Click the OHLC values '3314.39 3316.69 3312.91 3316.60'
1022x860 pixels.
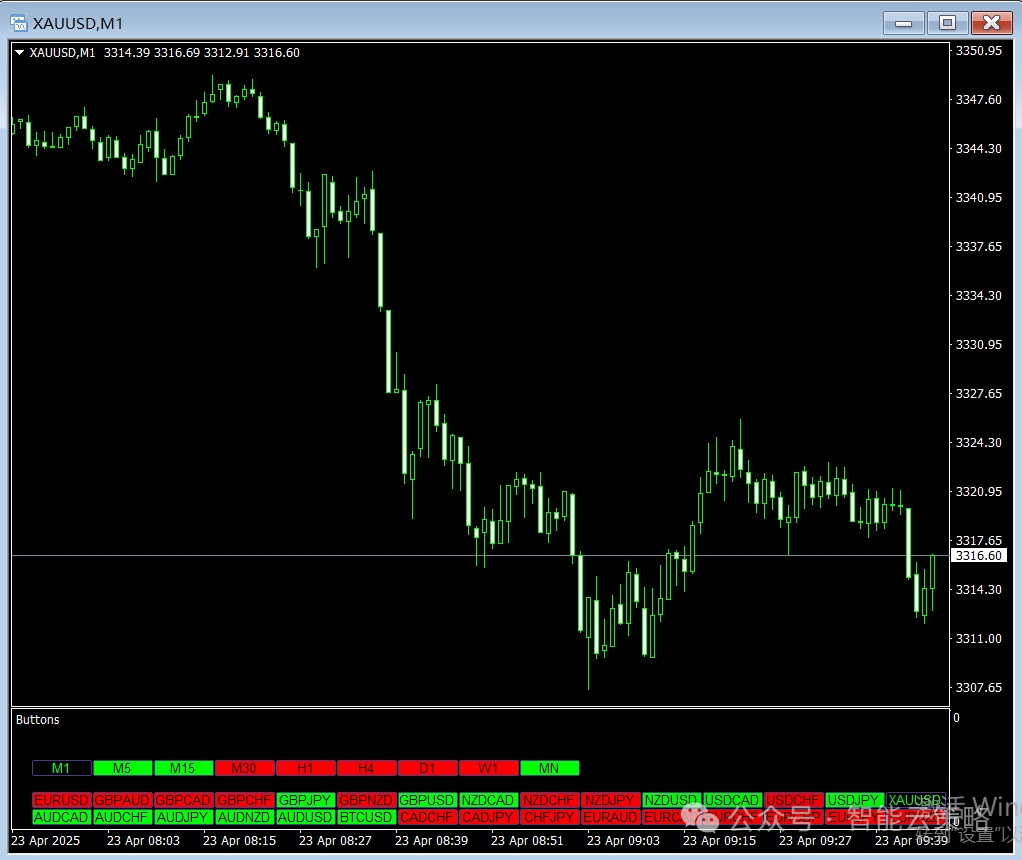pos(202,53)
